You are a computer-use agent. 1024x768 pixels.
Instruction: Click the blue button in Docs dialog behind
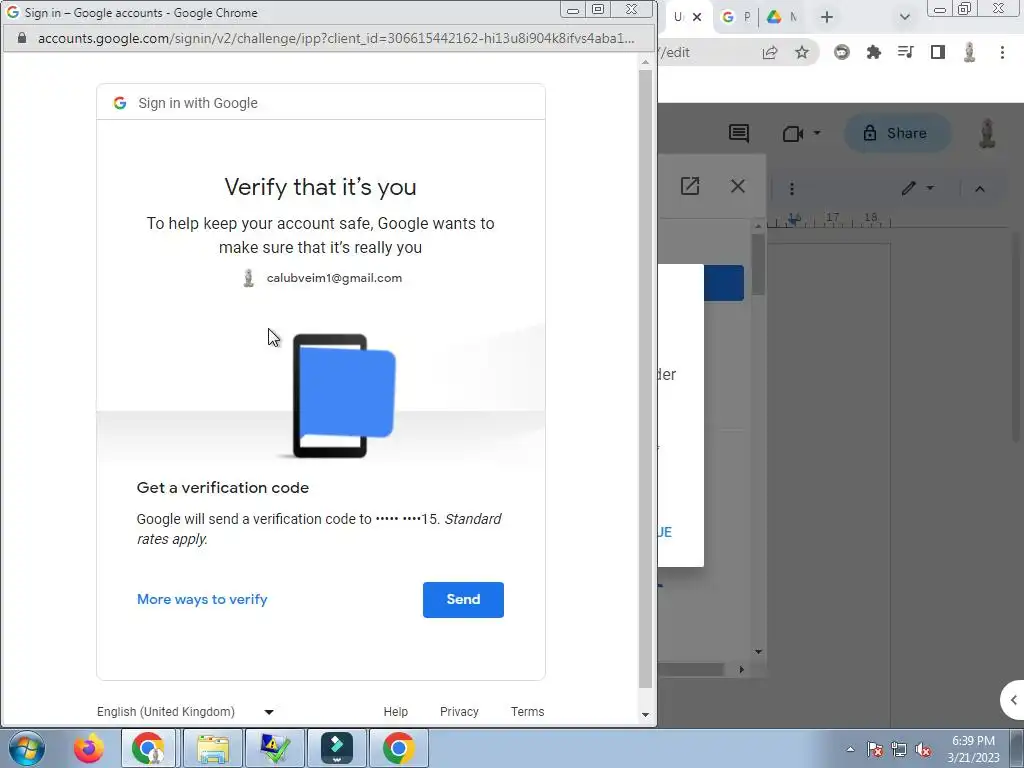pos(724,283)
